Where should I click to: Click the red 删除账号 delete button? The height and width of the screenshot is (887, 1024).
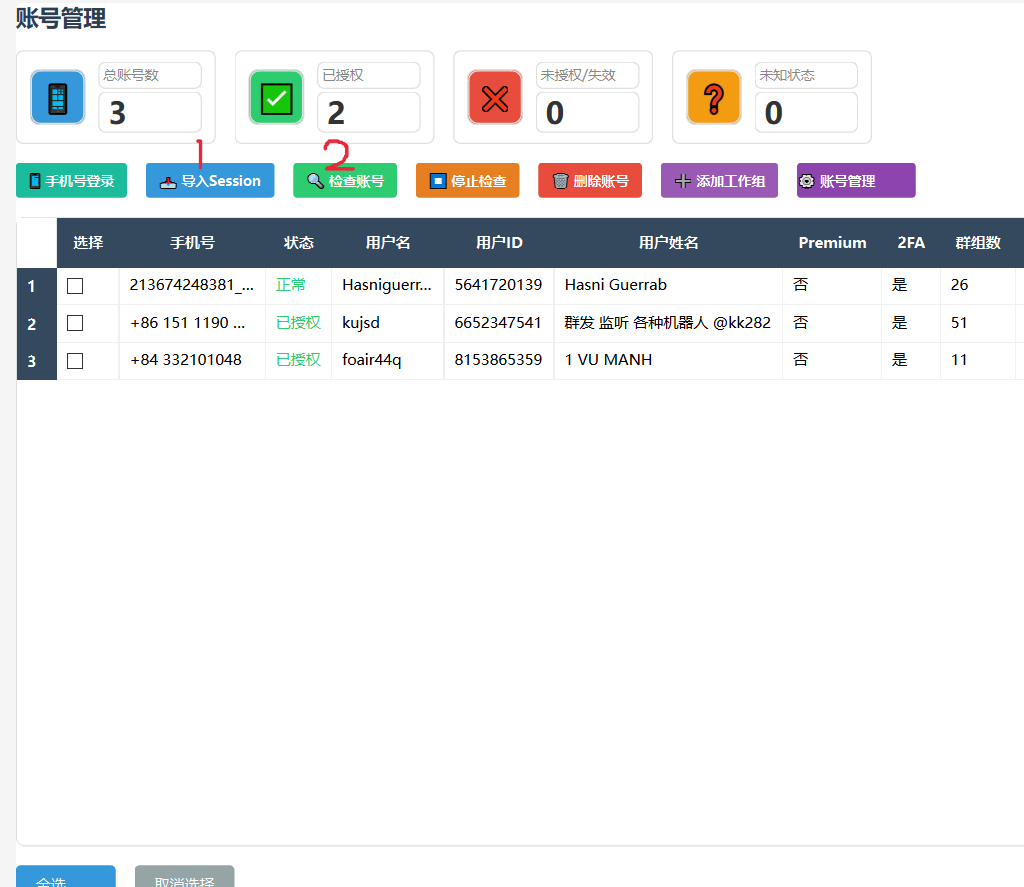[590, 181]
